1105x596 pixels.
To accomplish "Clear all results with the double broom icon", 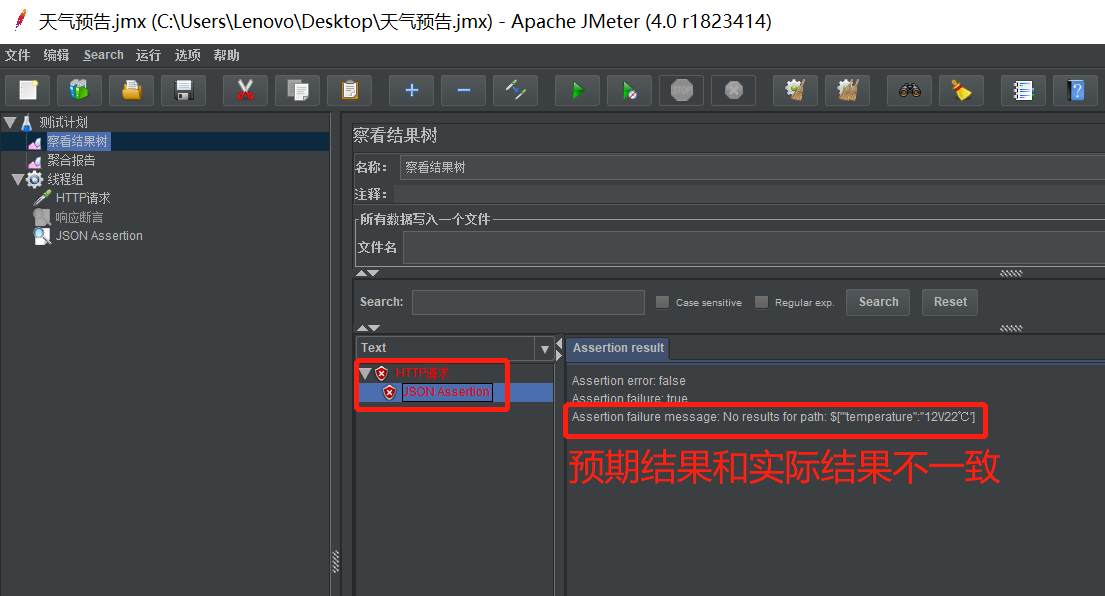I will coord(847,90).
